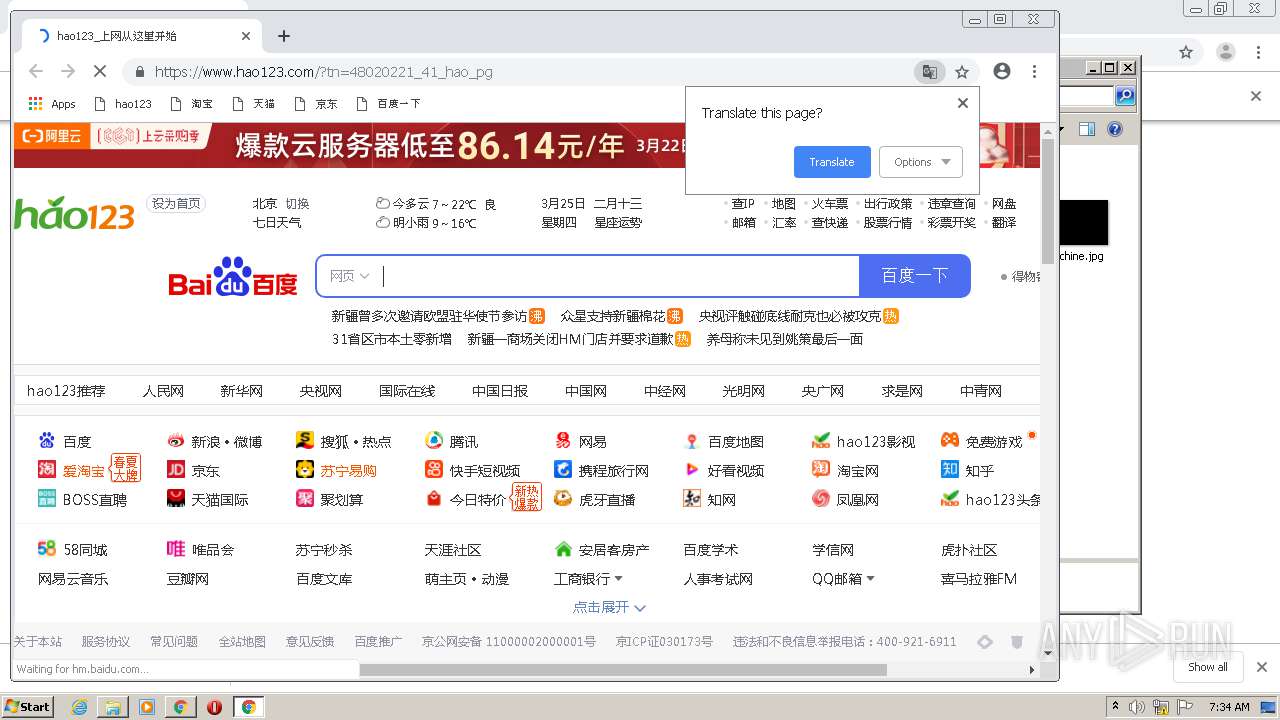This screenshot has width=1280, height=720.
Task: Bookmark this page with the star icon
Action: (962, 72)
